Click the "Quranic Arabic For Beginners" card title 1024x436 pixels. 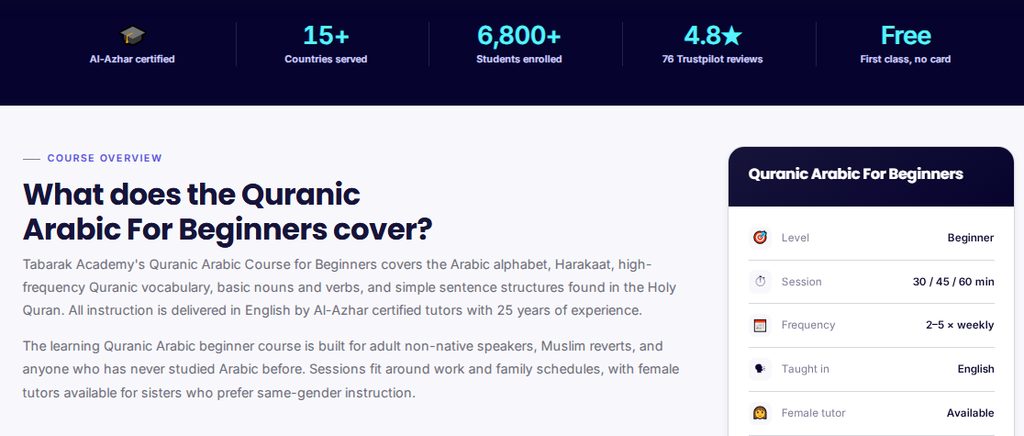[856, 174]
